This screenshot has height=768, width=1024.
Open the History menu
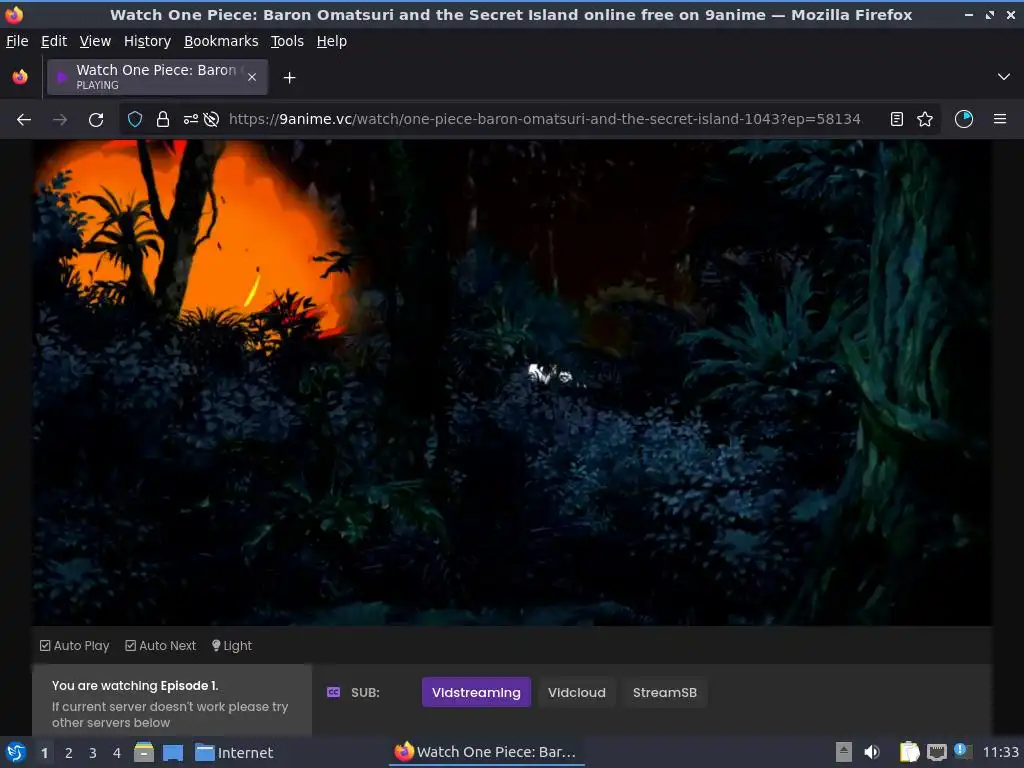[x=148, y=41]
